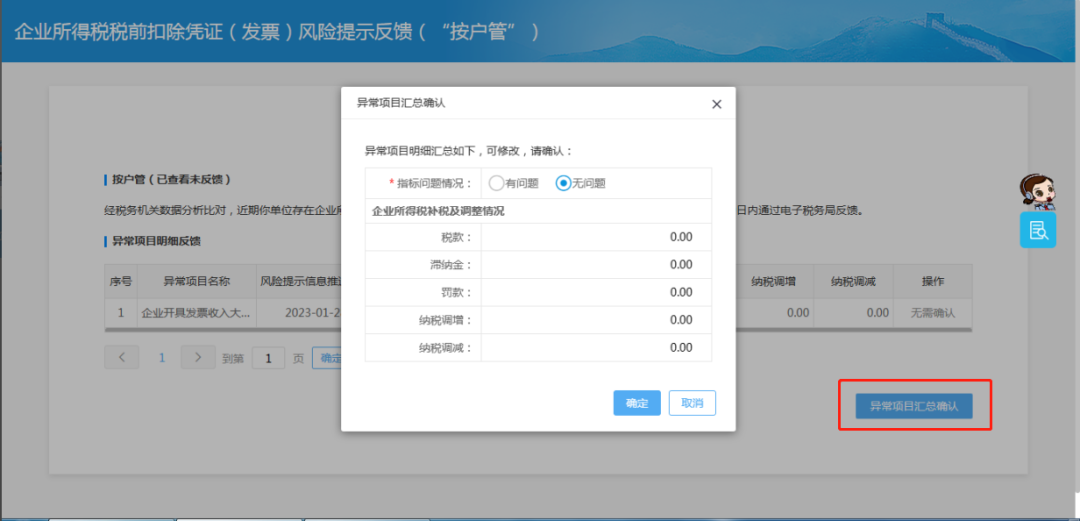Click the 罚款 amount field
The height and width of the screenshot is (521, 1080).
tap(596, 292)
